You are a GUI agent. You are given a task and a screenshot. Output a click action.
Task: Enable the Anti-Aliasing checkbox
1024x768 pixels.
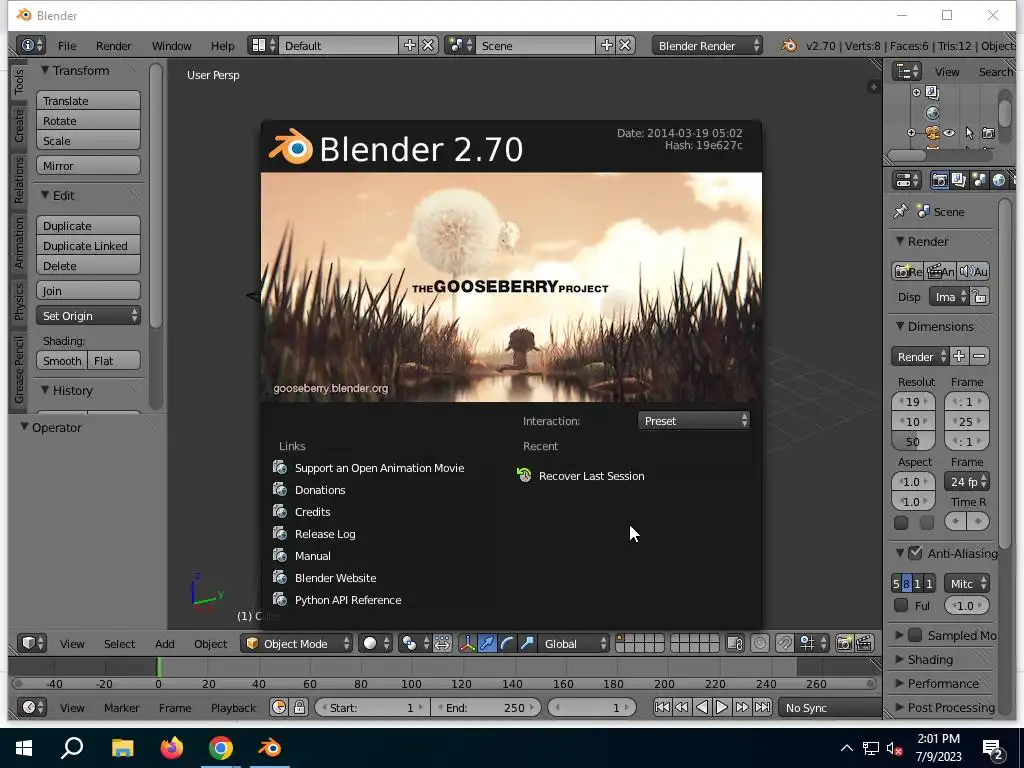tap(915, 553)
